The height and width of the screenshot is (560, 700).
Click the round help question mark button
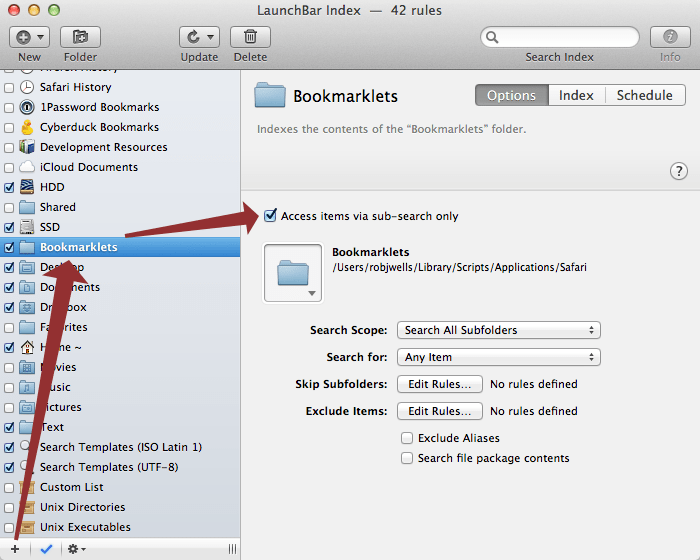pyautogui.click(x=679, y=171)
